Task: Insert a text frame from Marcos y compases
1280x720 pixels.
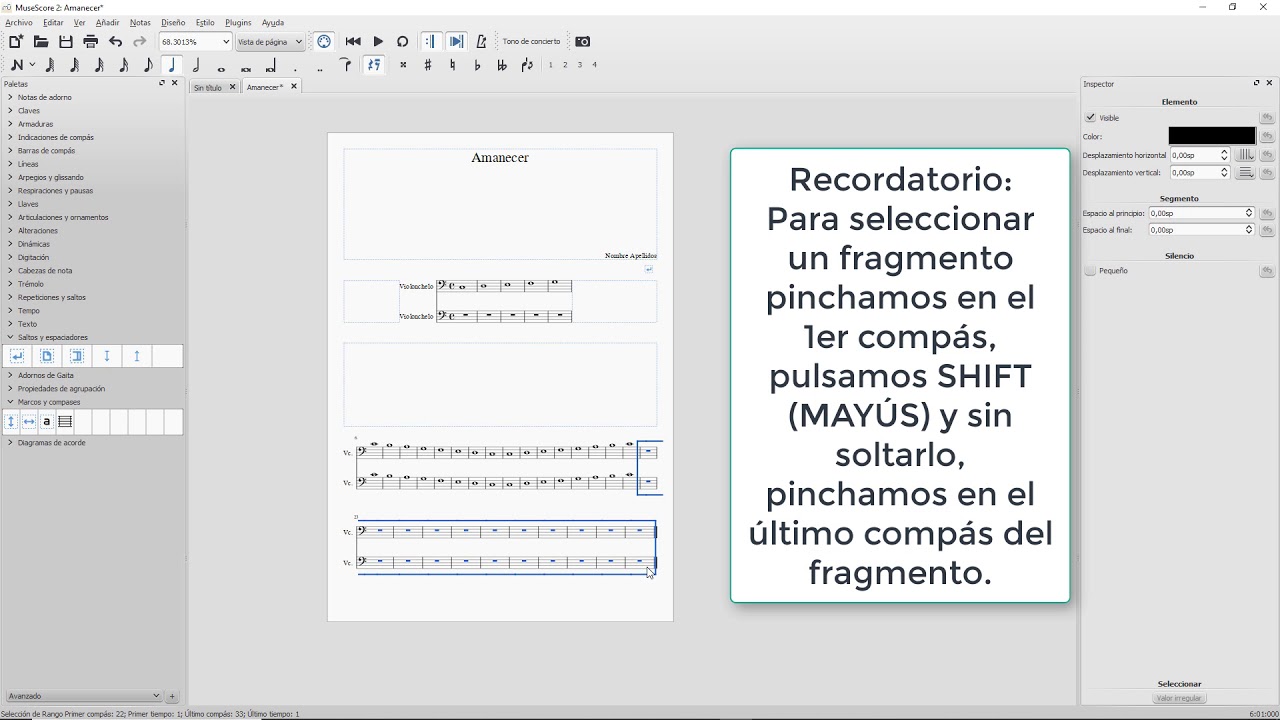Action: (x=47, y=422)
